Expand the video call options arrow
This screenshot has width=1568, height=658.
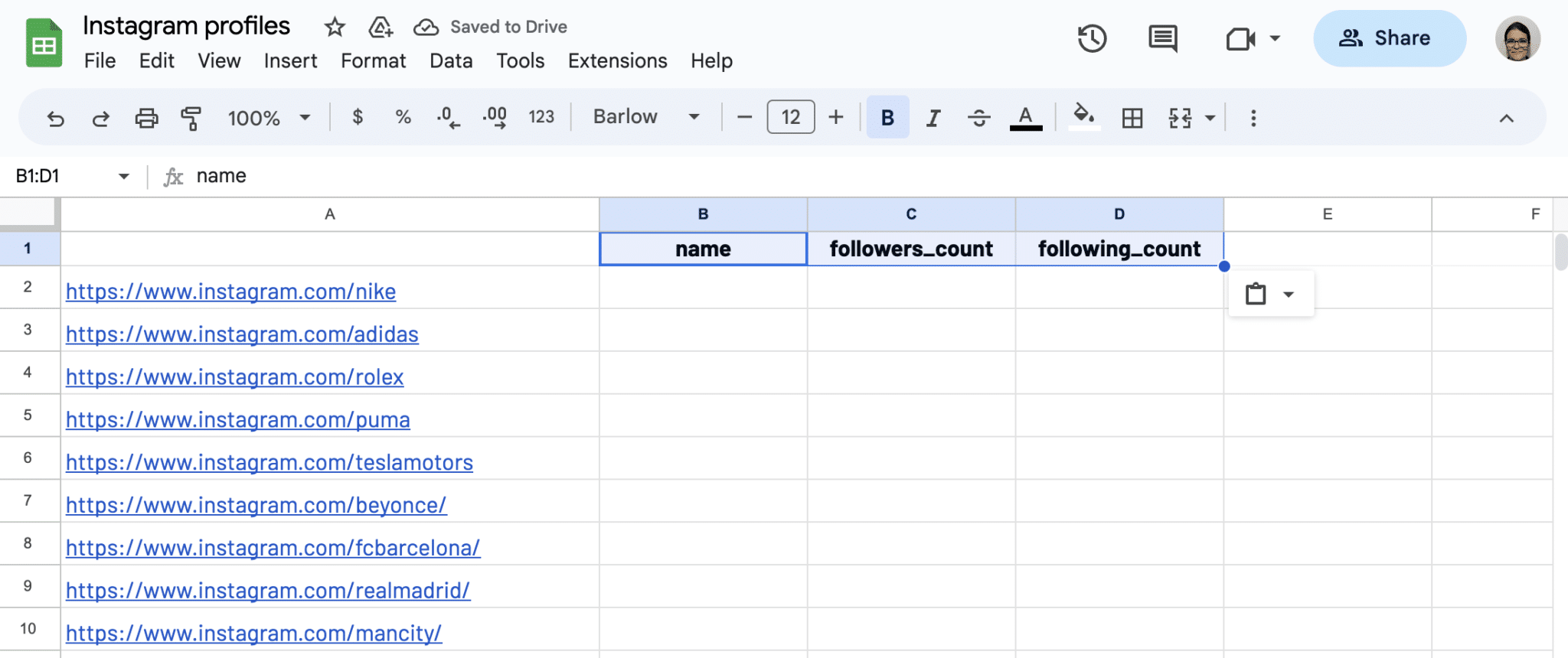click(x=1275, y=38)
